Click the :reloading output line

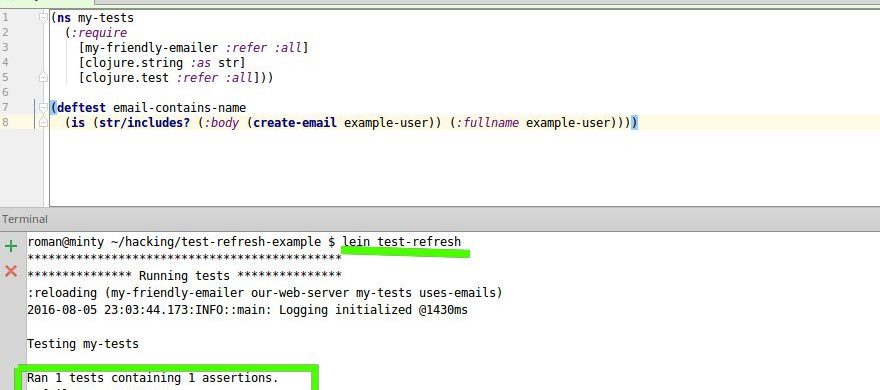[265, 293]
